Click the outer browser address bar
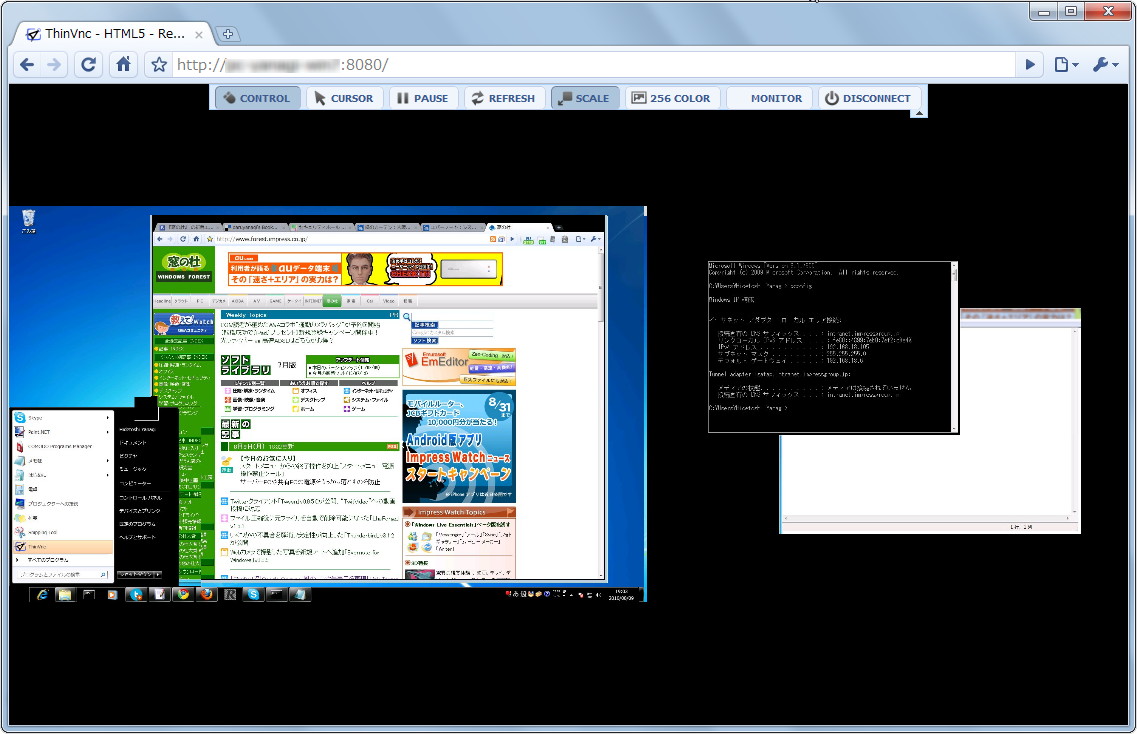 [591, 65]
